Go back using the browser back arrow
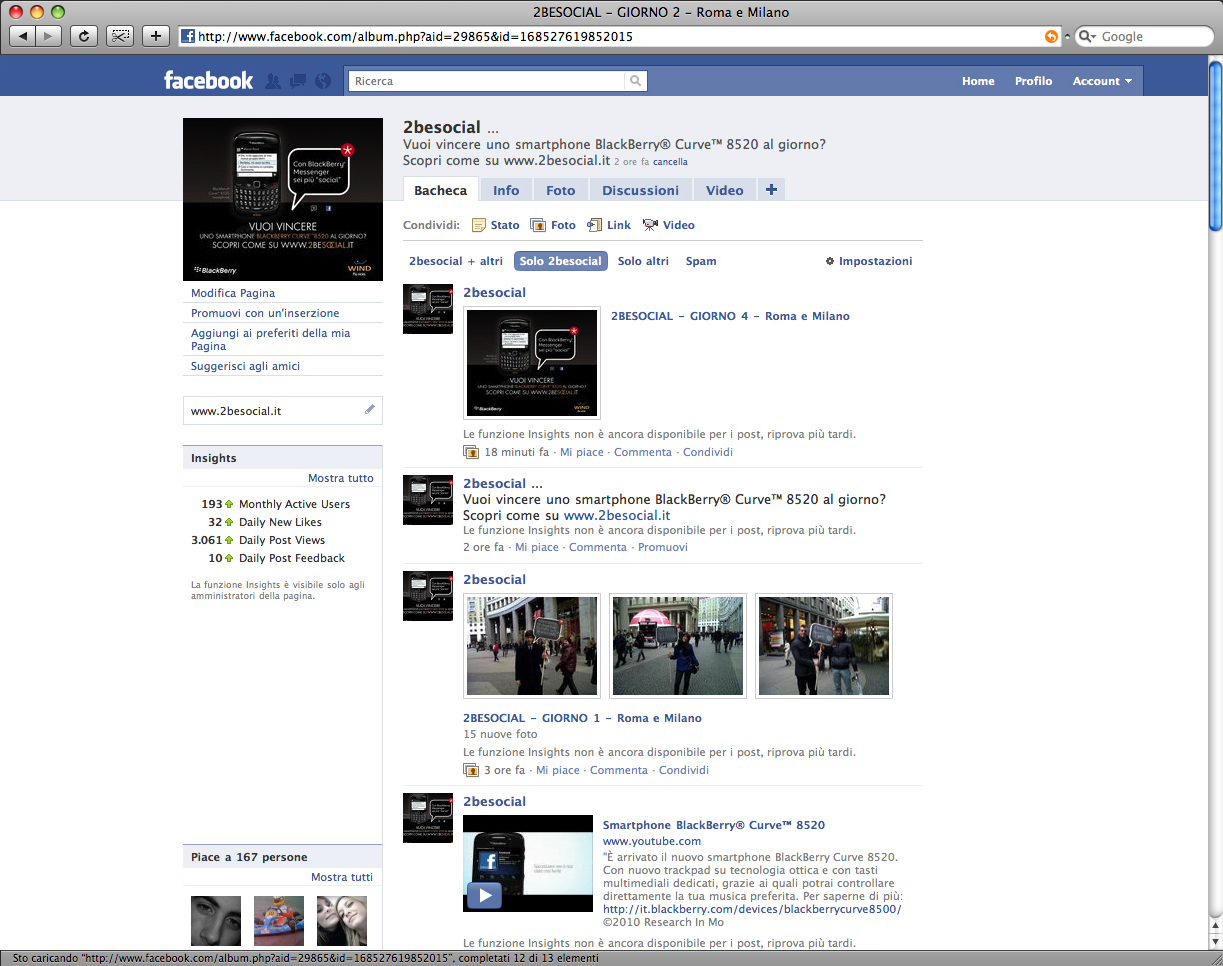 tap(22, 37)
